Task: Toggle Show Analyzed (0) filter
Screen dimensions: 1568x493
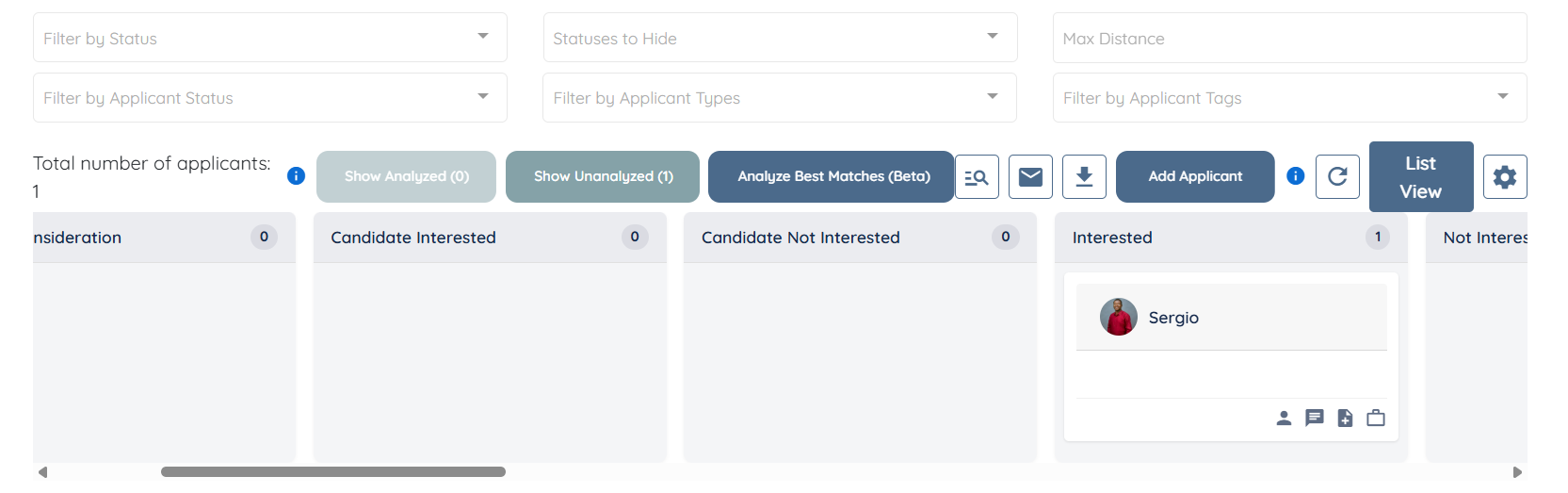Action: point(406,176)
